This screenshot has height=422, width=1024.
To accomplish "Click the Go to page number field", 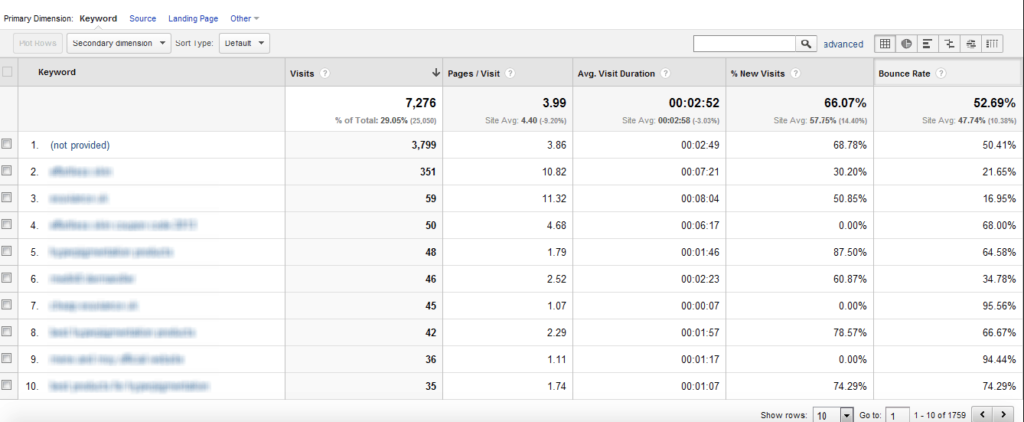I will (898, 415).
